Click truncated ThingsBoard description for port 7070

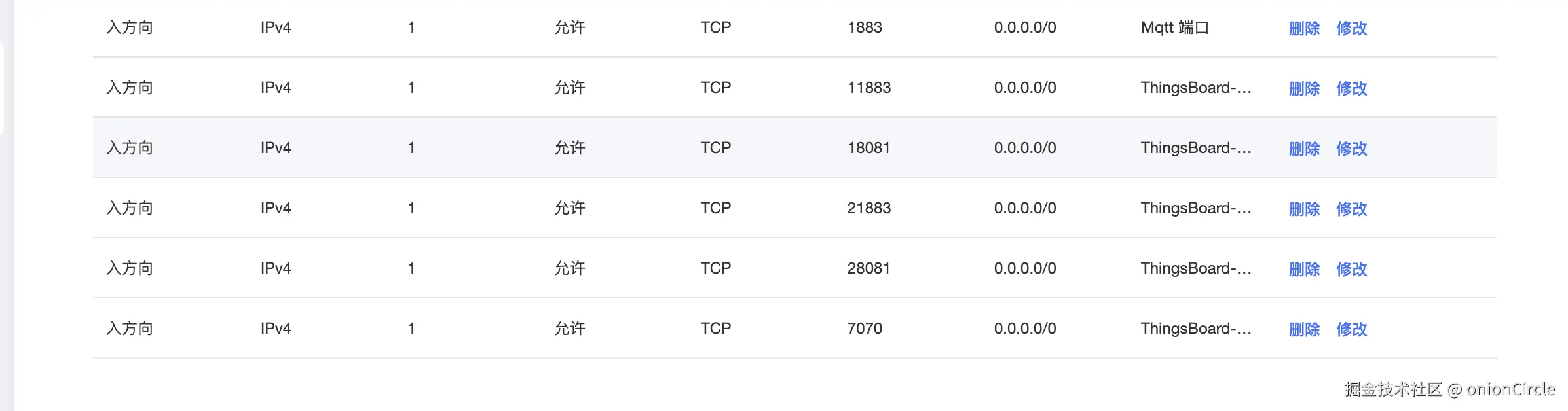coord(1195,329)
